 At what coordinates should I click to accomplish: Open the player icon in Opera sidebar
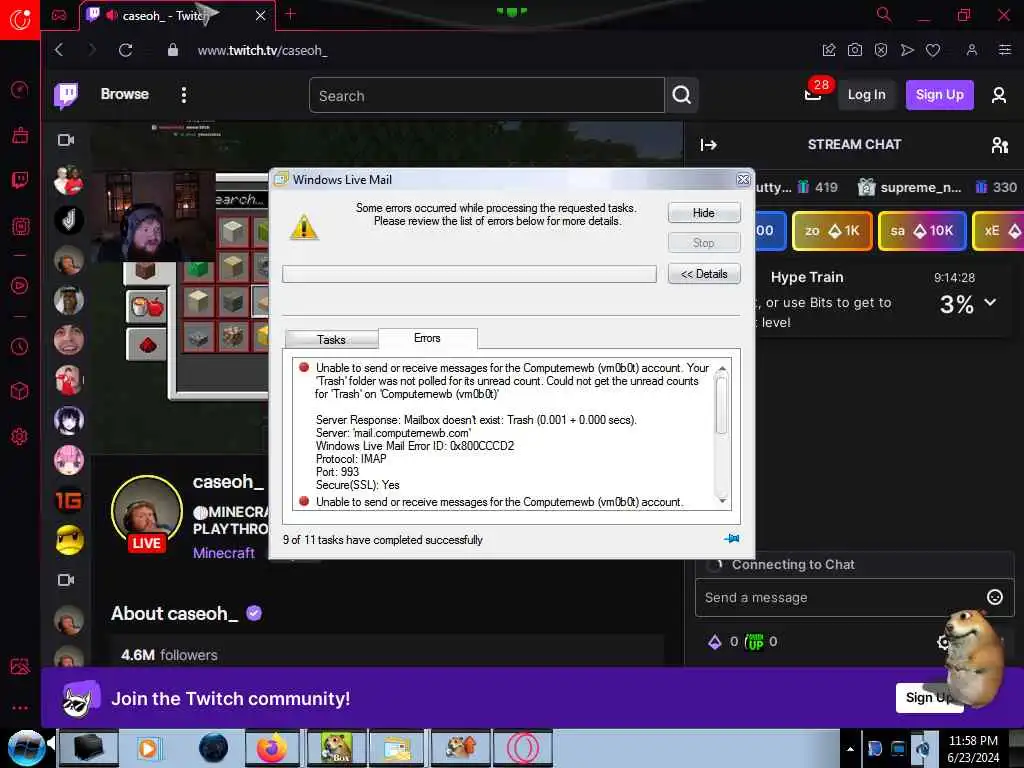coord(20,285)
